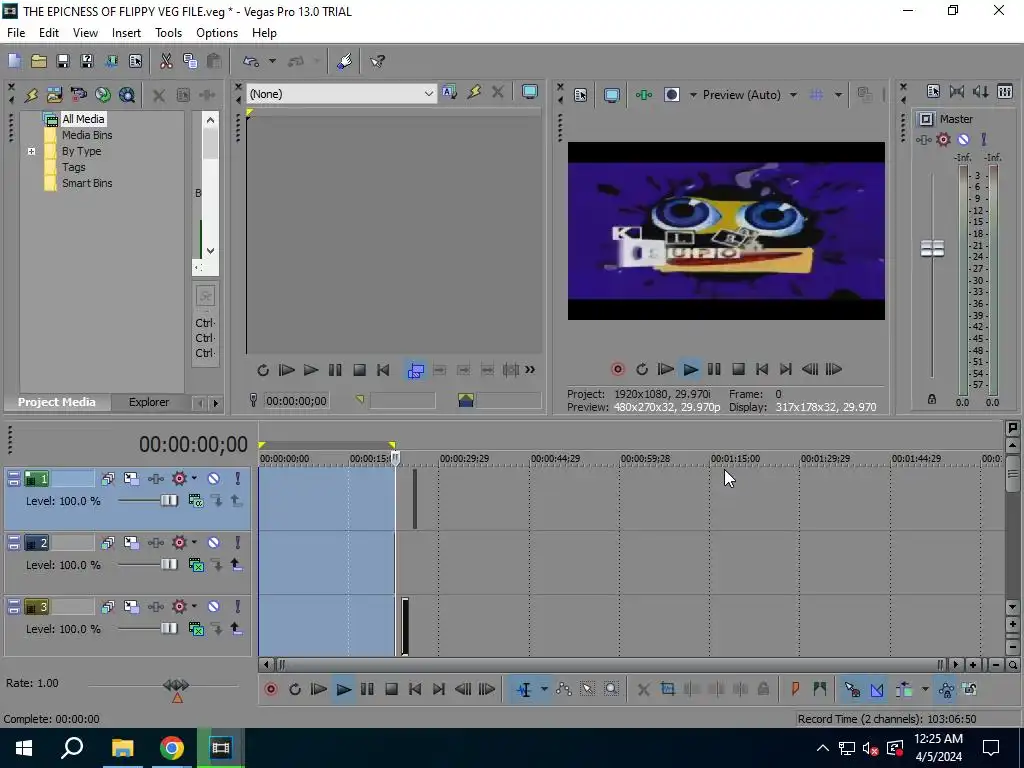Click the Media FX lightning icon in Project Media
The image size is (1024, 768).
click(x=31, y=95)
